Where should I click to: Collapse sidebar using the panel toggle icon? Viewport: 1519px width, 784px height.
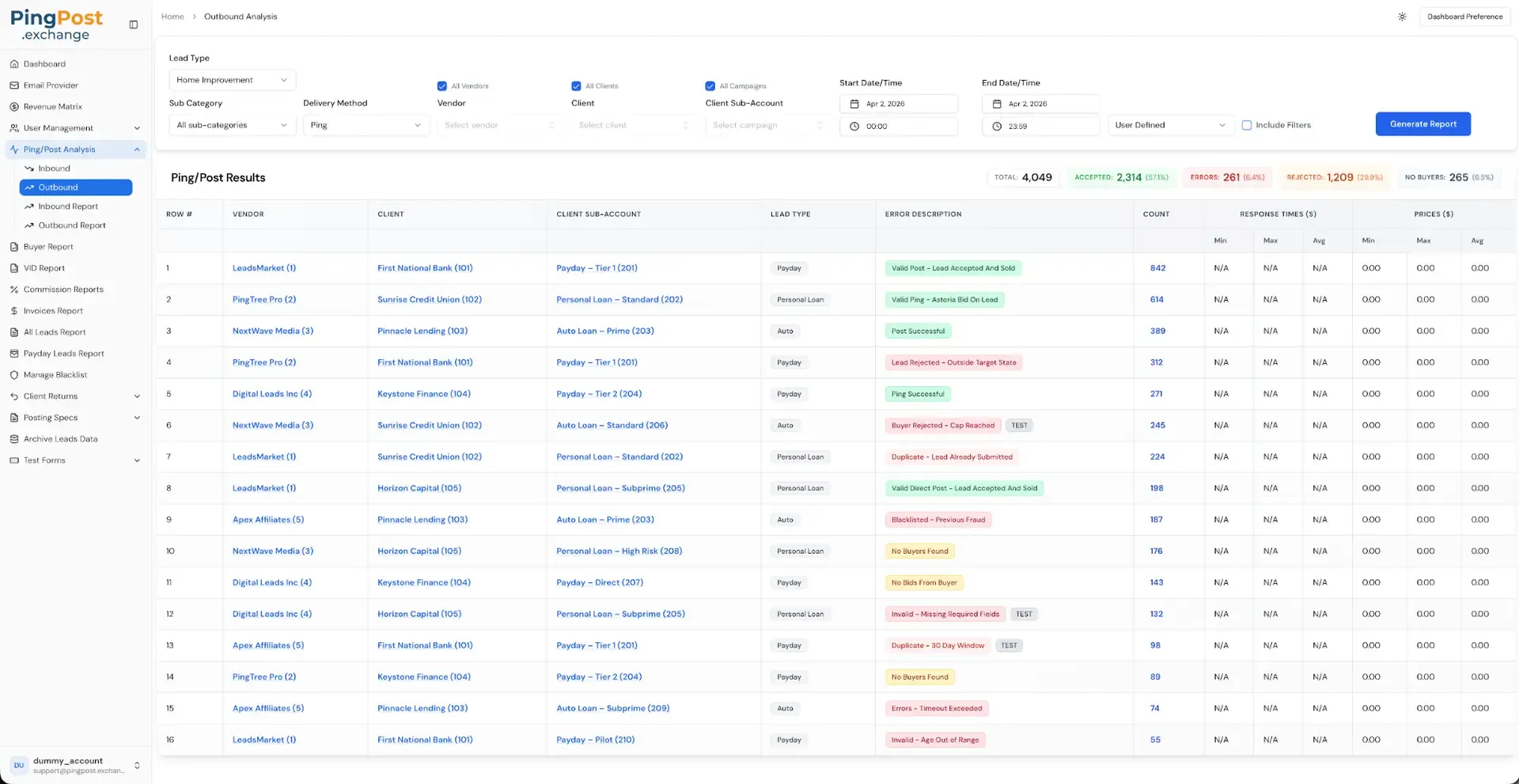(x=134, y=25)
